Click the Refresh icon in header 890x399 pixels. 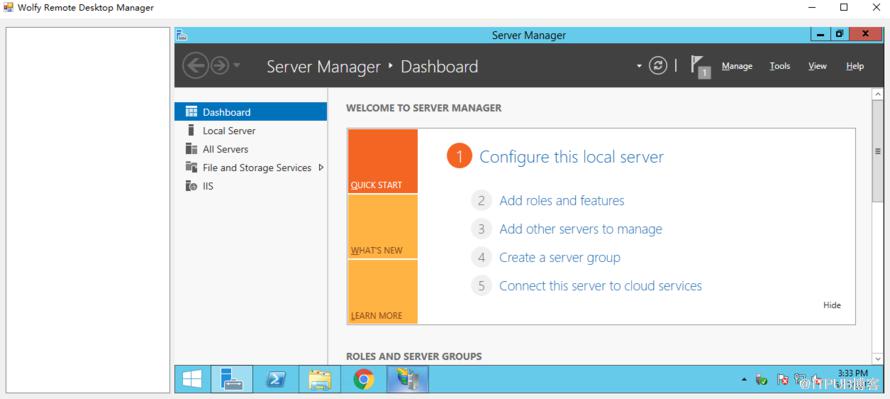click(658, 66)
